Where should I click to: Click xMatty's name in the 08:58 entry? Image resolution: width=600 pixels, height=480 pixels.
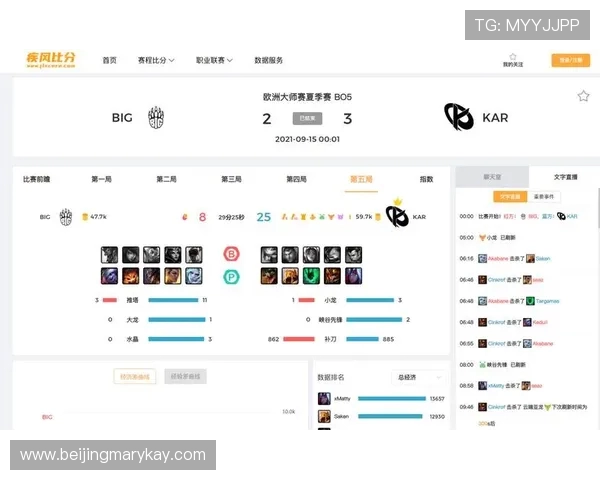[x=496, y=386]
